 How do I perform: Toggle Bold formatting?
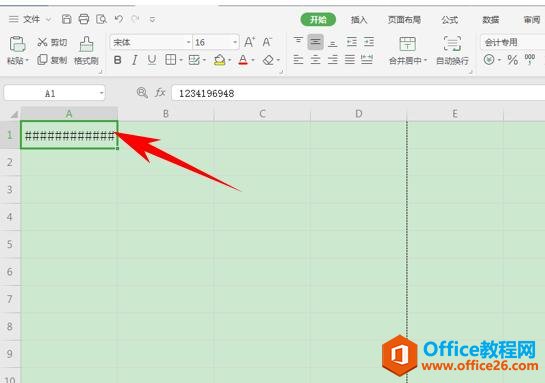point(117,60)
